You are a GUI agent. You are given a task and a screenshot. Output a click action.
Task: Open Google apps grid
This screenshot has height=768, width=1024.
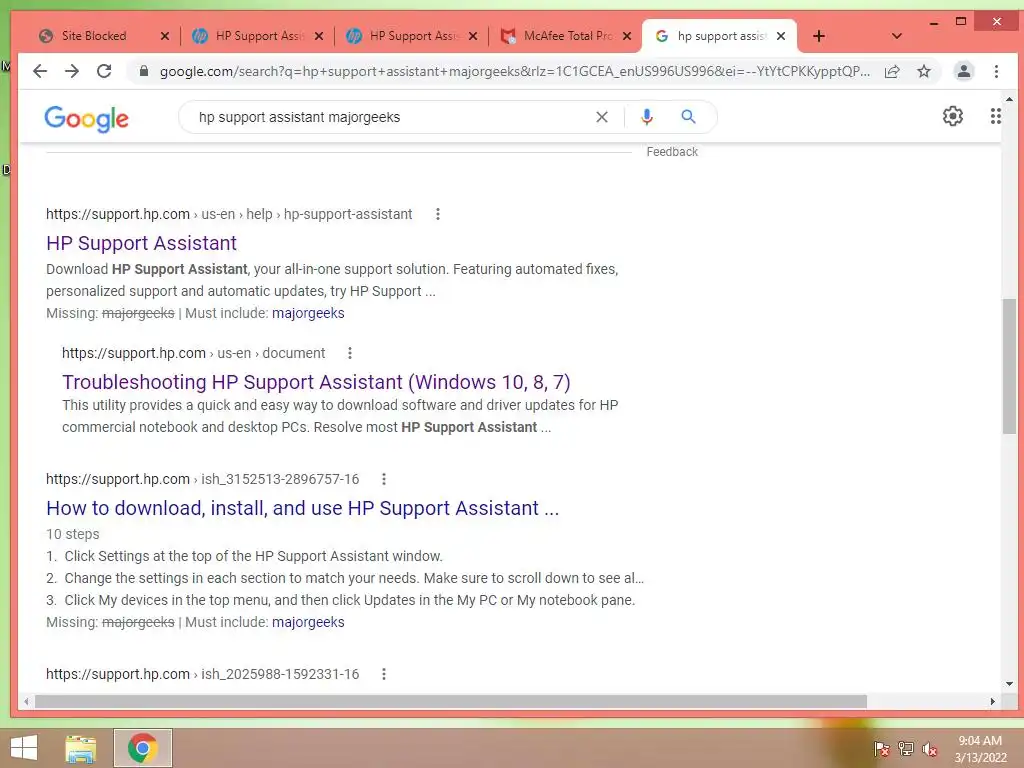[995, 116]
